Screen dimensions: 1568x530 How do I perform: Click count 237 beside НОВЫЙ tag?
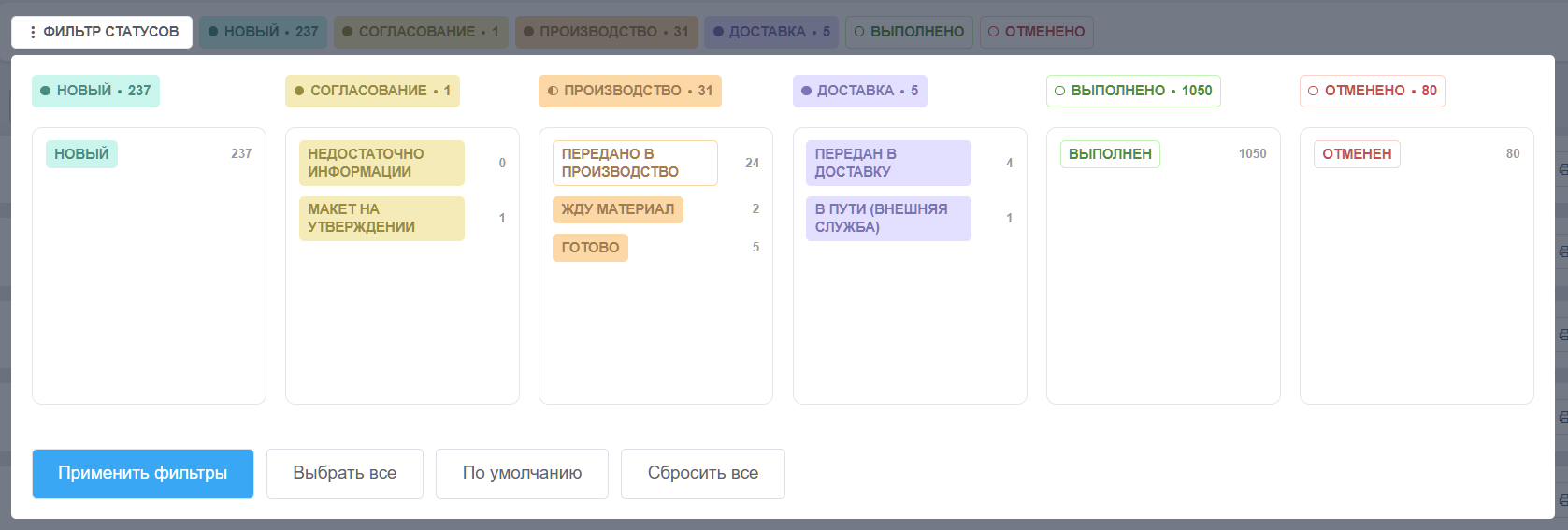[x=241, y=153]
